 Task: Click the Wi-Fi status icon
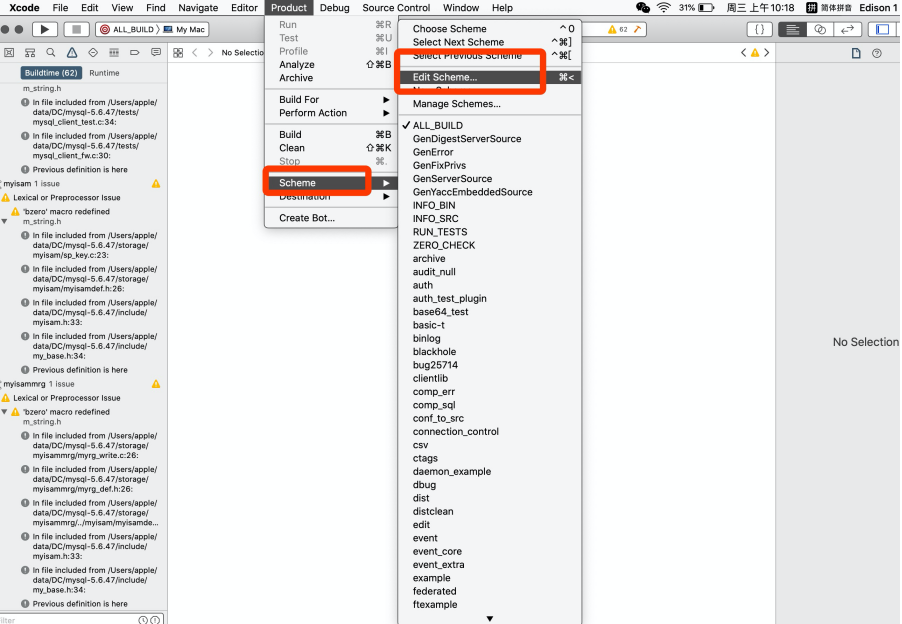[x=664, y=7]
